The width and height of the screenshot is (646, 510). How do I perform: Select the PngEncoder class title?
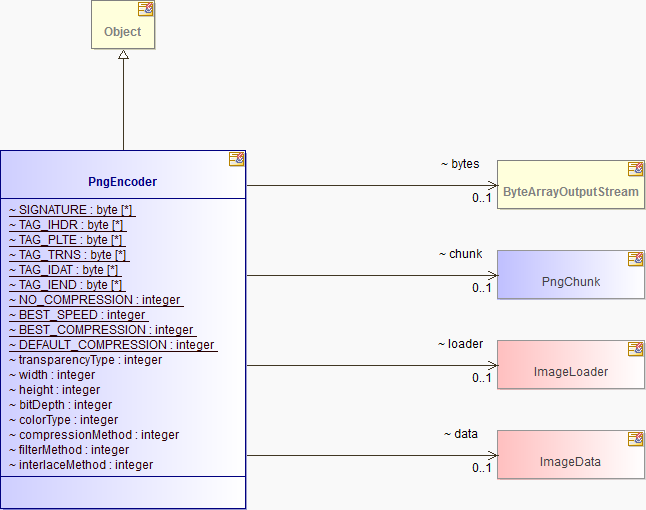pos(122,182)
